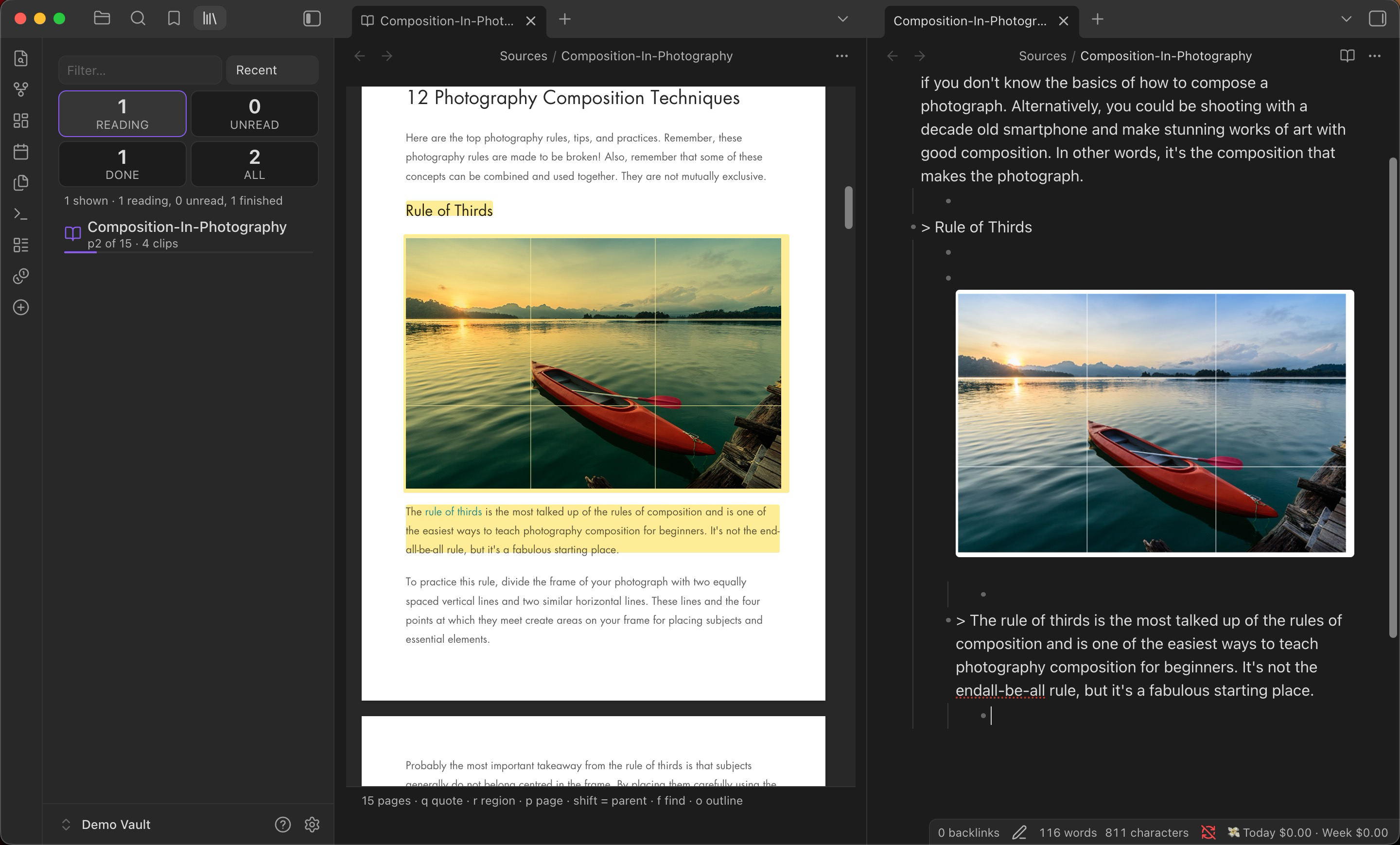Go forward in the right pane
Image resolution: width=1400 pixels, height=845 pixels.
pyautogui.click(x=919, y=56)
